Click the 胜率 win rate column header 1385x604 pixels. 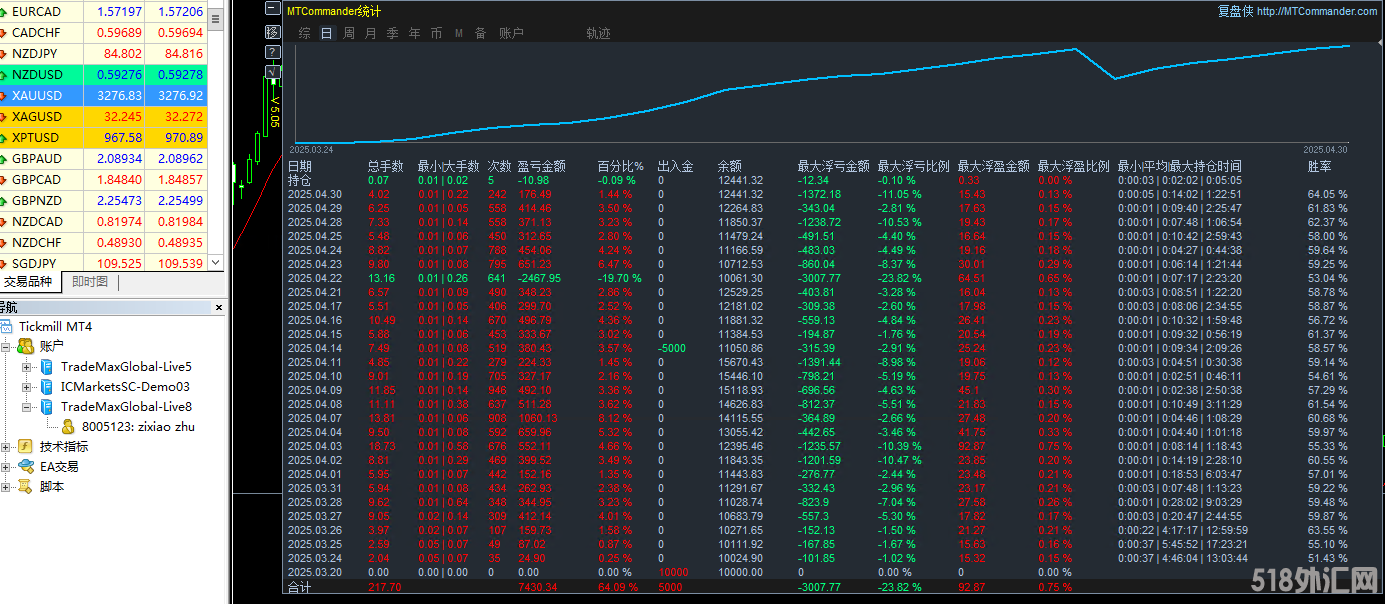click(1319, 166)
